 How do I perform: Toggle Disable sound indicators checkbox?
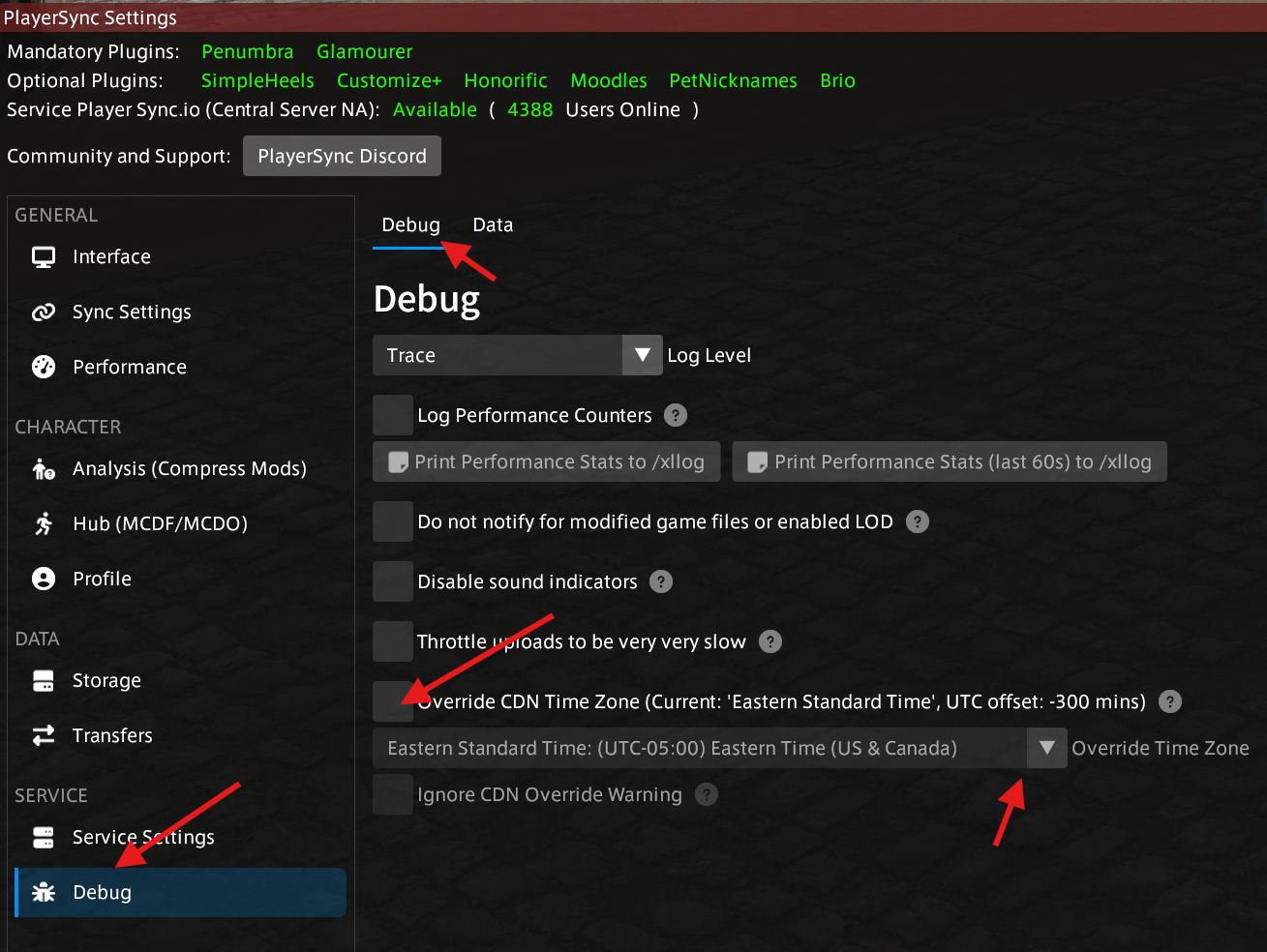click(x=393, y=581)
